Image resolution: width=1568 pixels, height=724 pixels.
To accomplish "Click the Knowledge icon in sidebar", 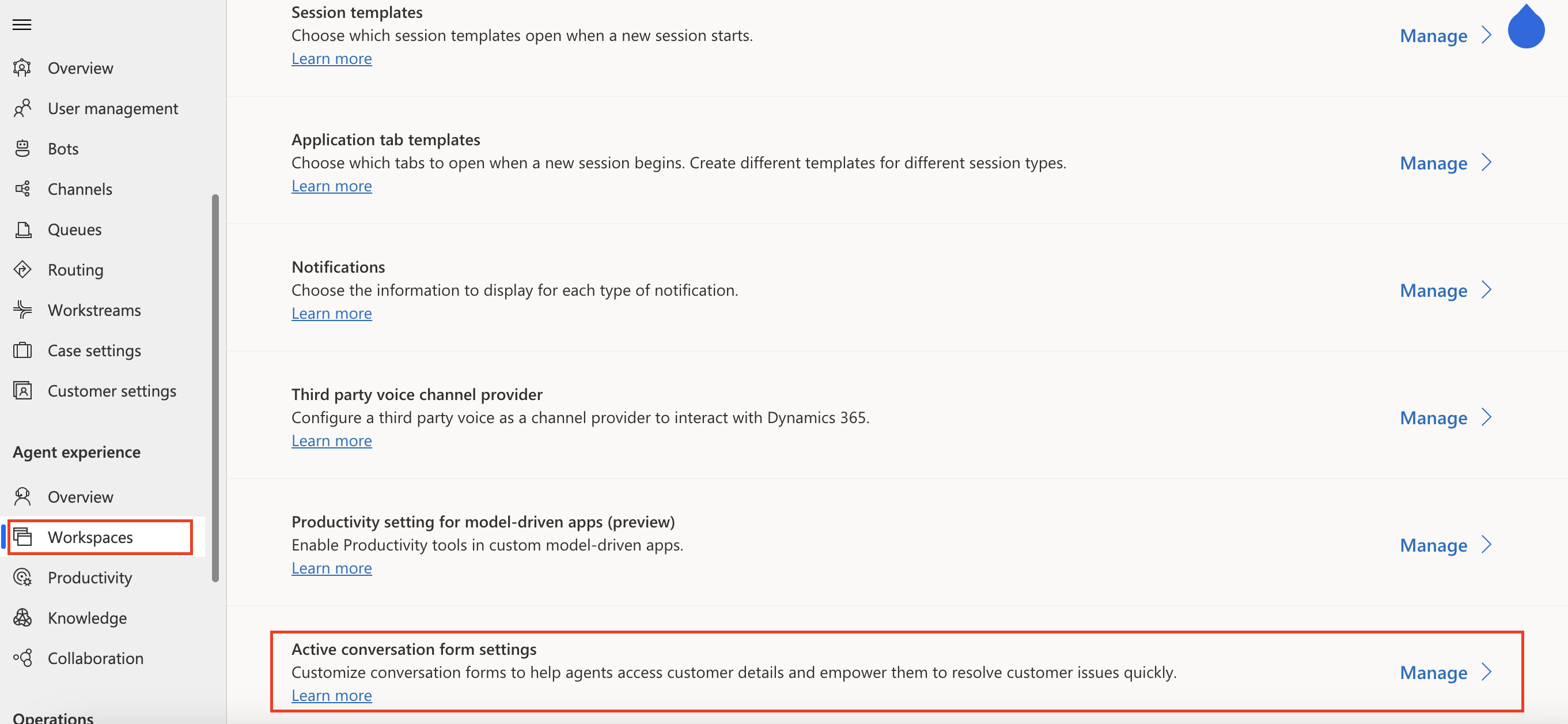I will tap(22, 617).
